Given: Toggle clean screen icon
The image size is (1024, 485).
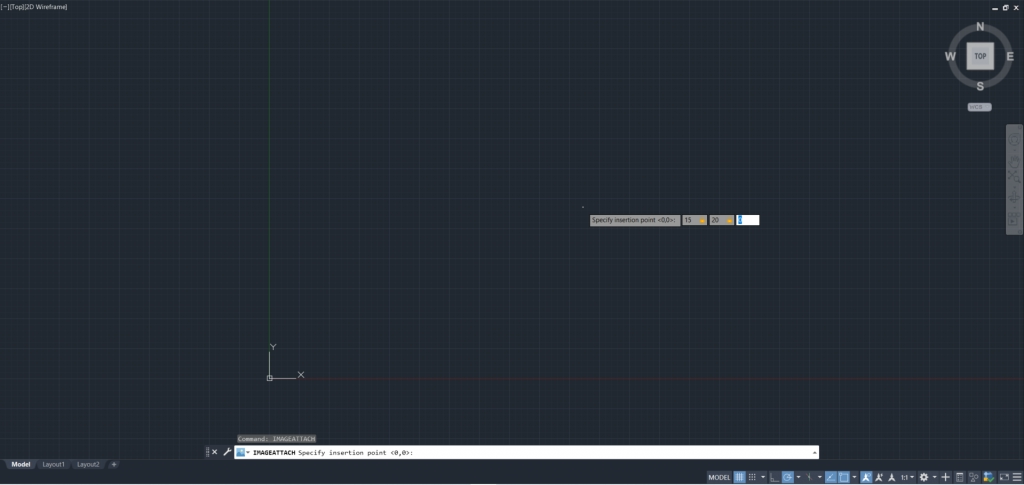Looking at the screenshot, I should pos(1004,477).
